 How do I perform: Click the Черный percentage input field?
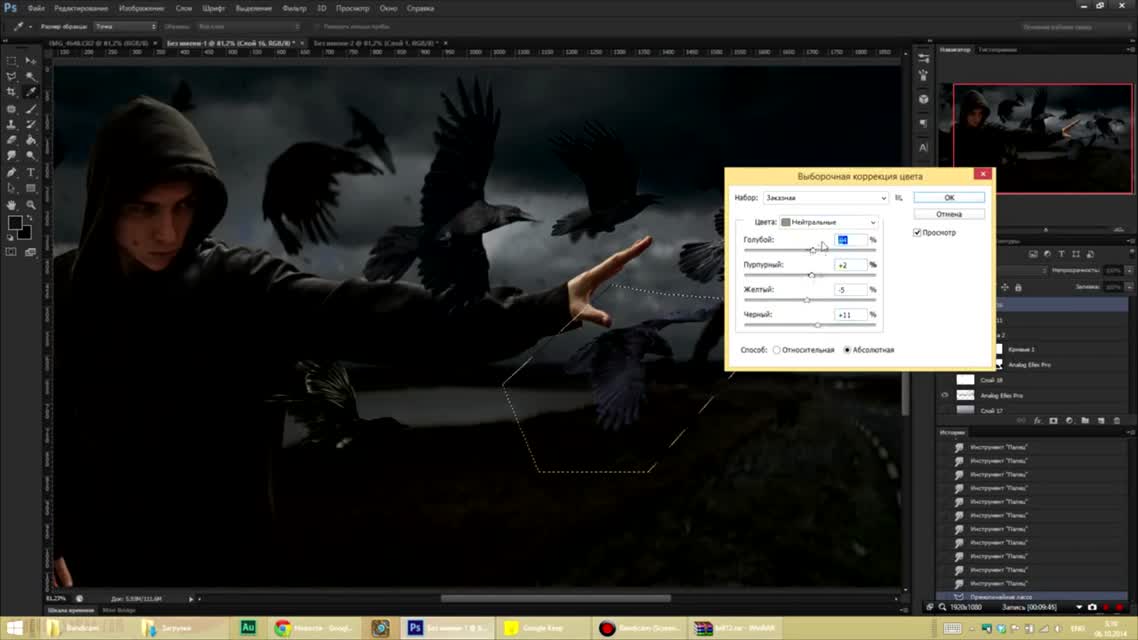click(x=851, y=315)
